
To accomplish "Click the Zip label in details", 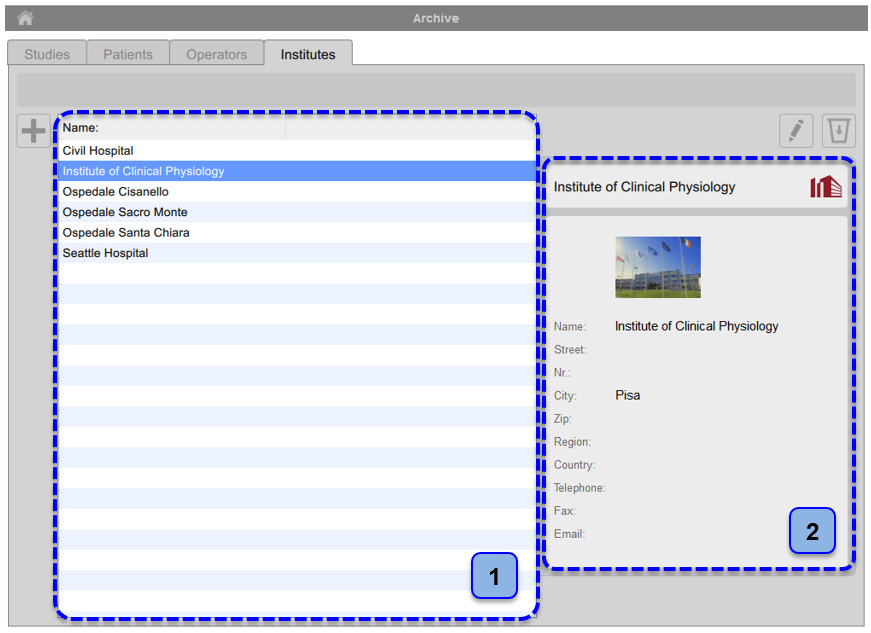I will (562, 419).
